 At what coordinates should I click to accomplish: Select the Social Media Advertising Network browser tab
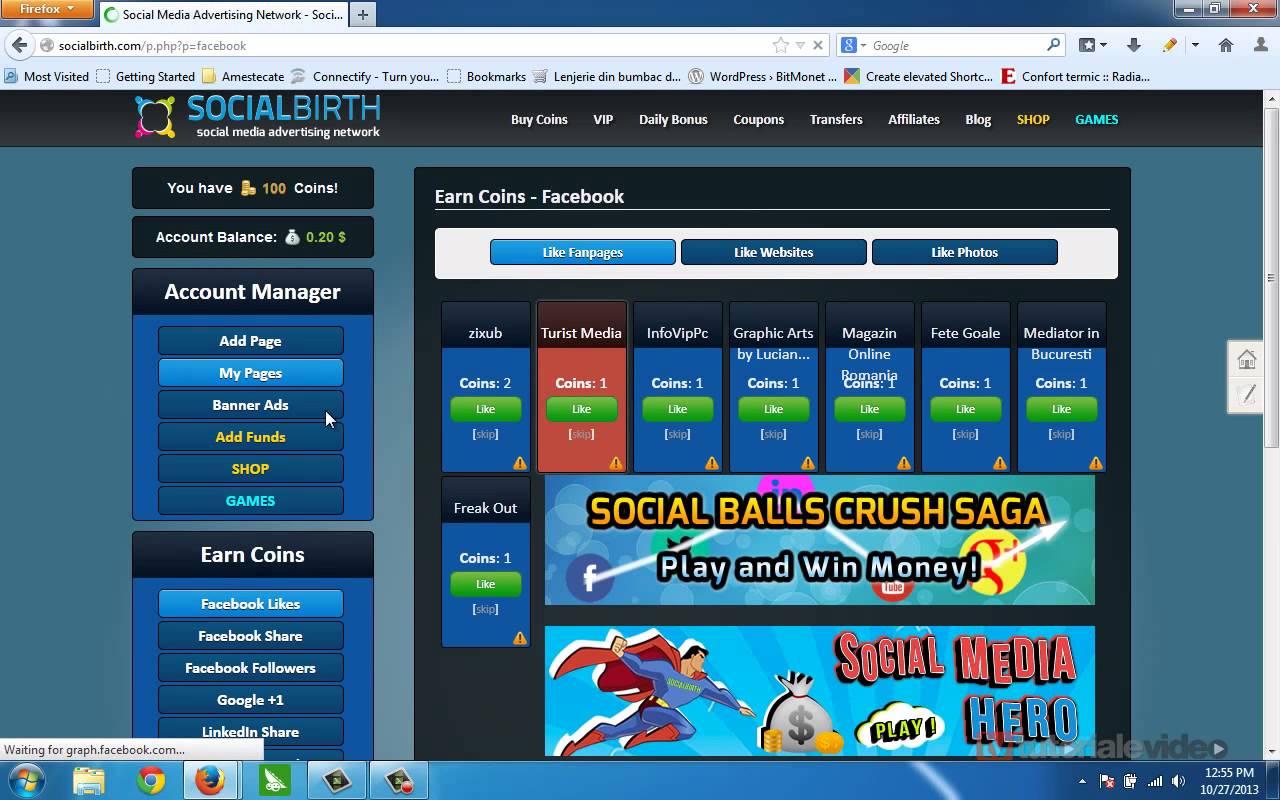pyautogui.click(x=222, y=14)
